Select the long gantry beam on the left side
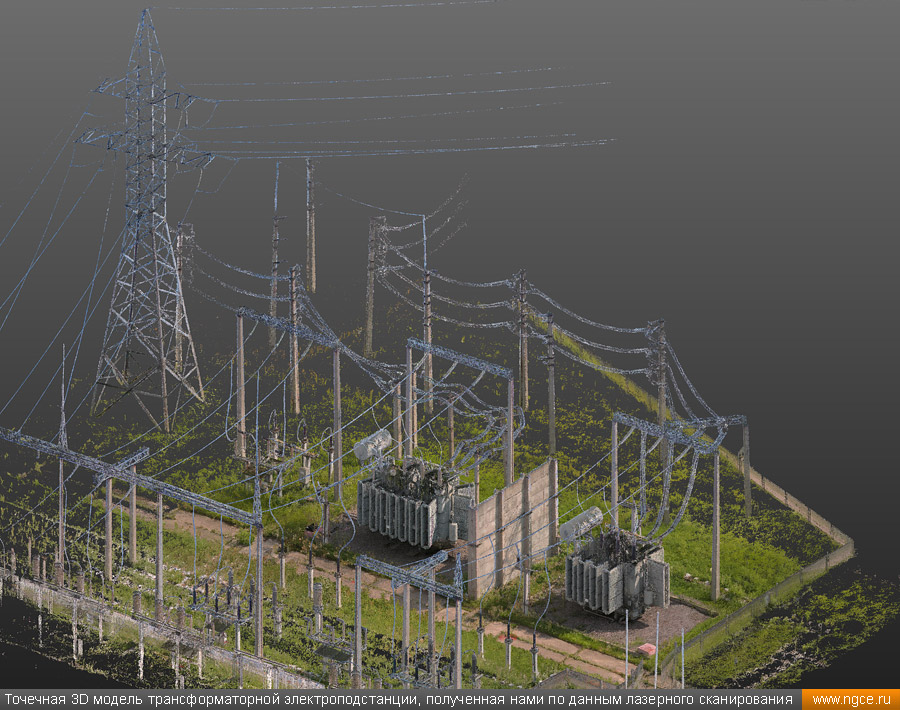This screenshot has width=900, height=710. pos(130,475)
